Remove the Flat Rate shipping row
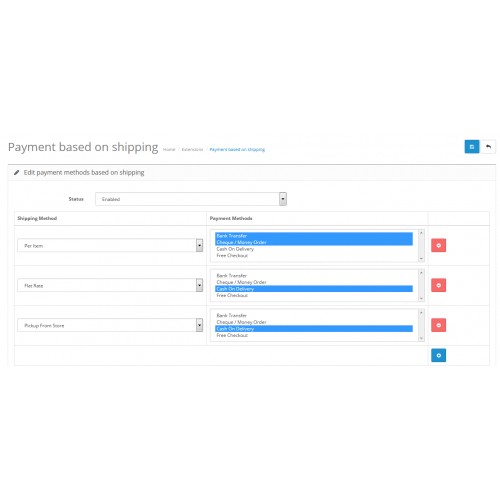Screen dimensions: 500x500 coord(438,285)
